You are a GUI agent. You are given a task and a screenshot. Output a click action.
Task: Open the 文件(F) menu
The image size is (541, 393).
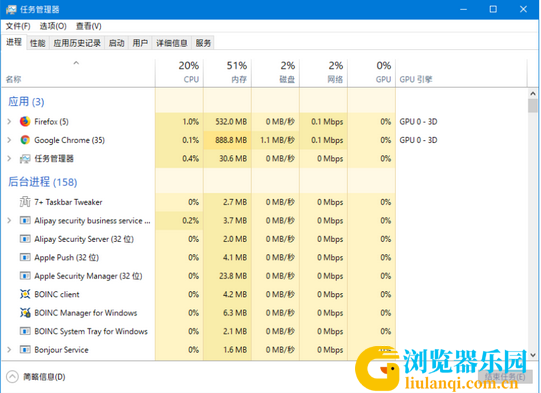click(x=18, y=26)
